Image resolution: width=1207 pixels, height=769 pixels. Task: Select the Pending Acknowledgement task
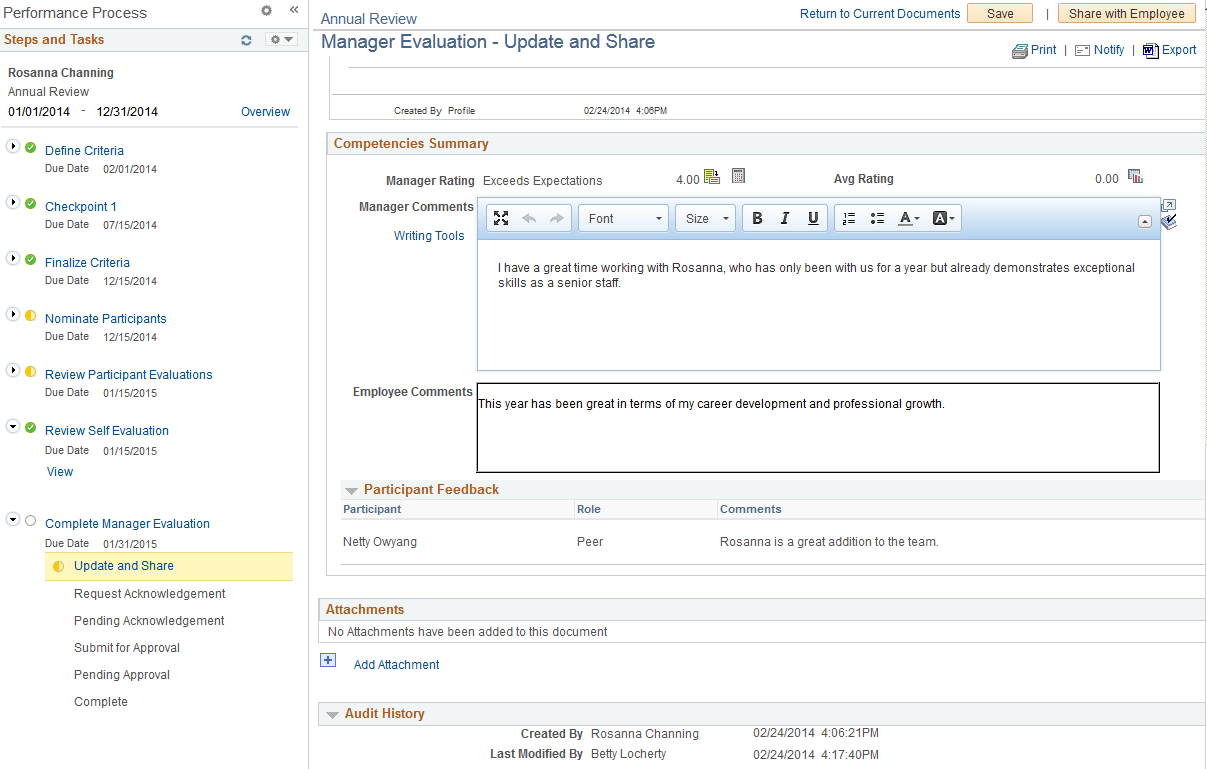(149, 621)
